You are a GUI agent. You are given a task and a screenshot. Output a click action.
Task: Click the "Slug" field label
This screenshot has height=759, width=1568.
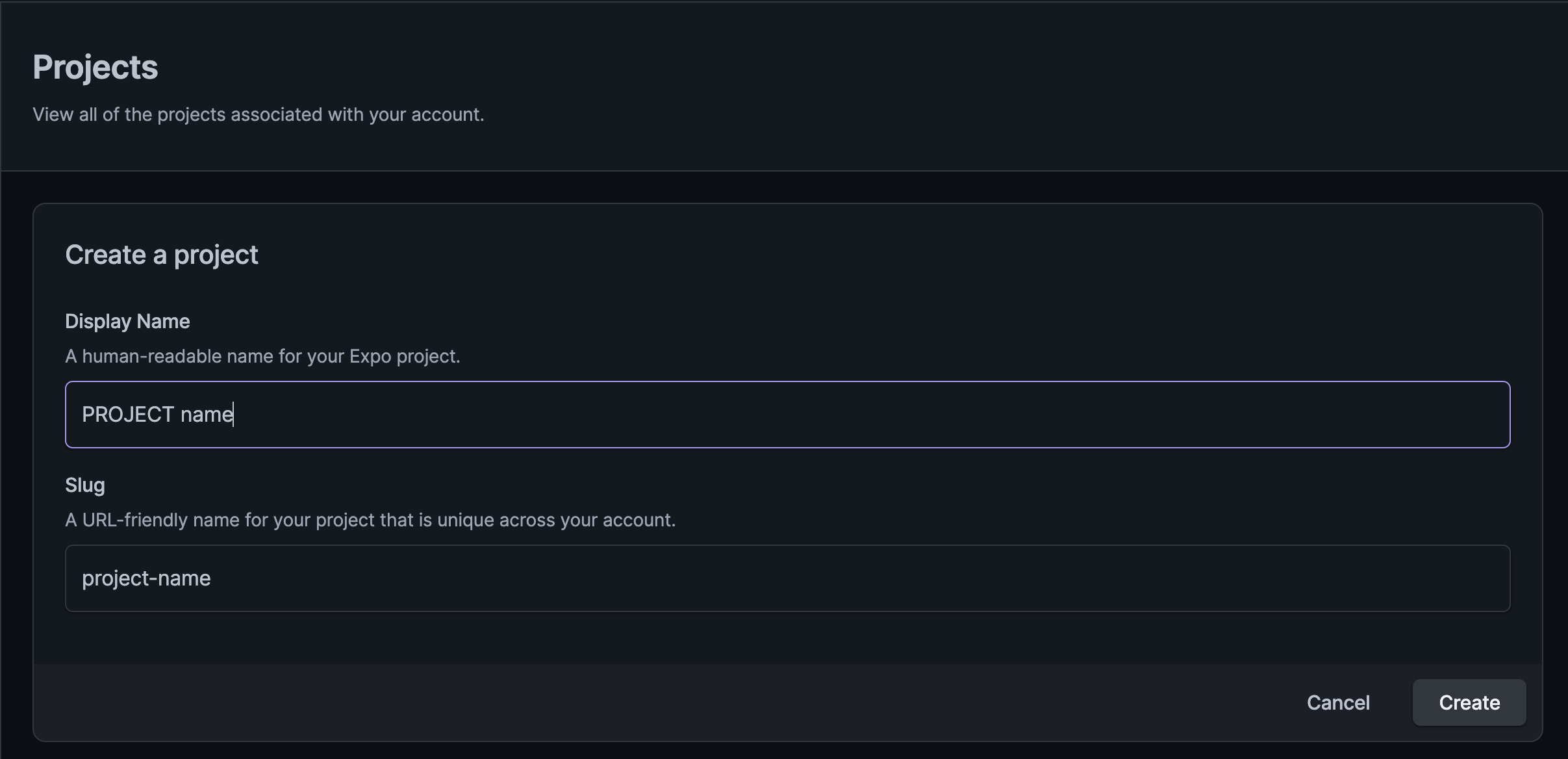(85, 485)
